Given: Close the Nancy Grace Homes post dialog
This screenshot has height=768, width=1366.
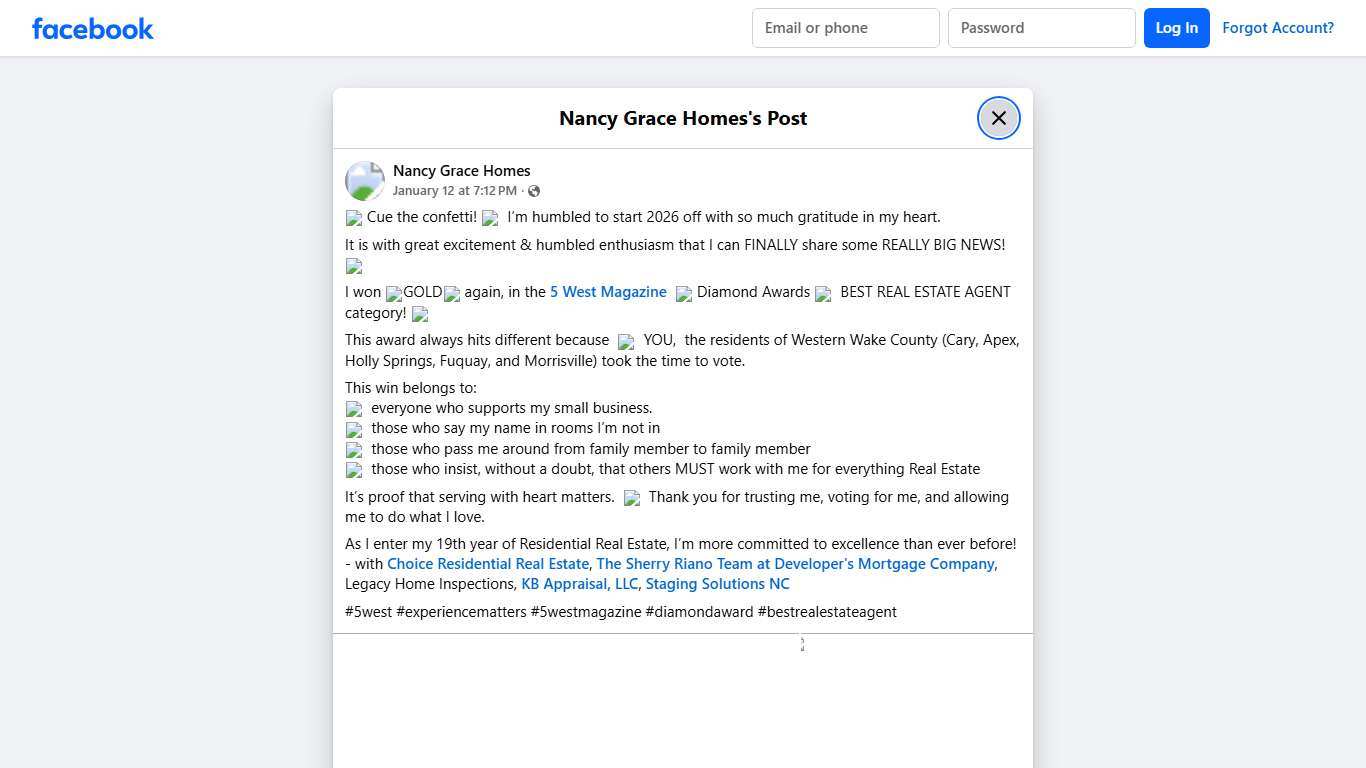Looking at the screenshot, I should (x=998, y=118).
